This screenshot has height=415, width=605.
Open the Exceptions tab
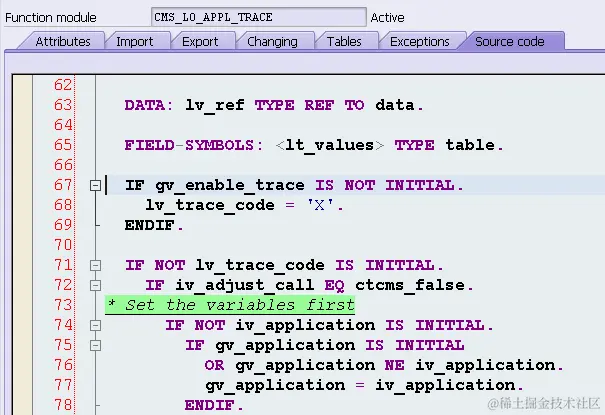click(419, 41)
